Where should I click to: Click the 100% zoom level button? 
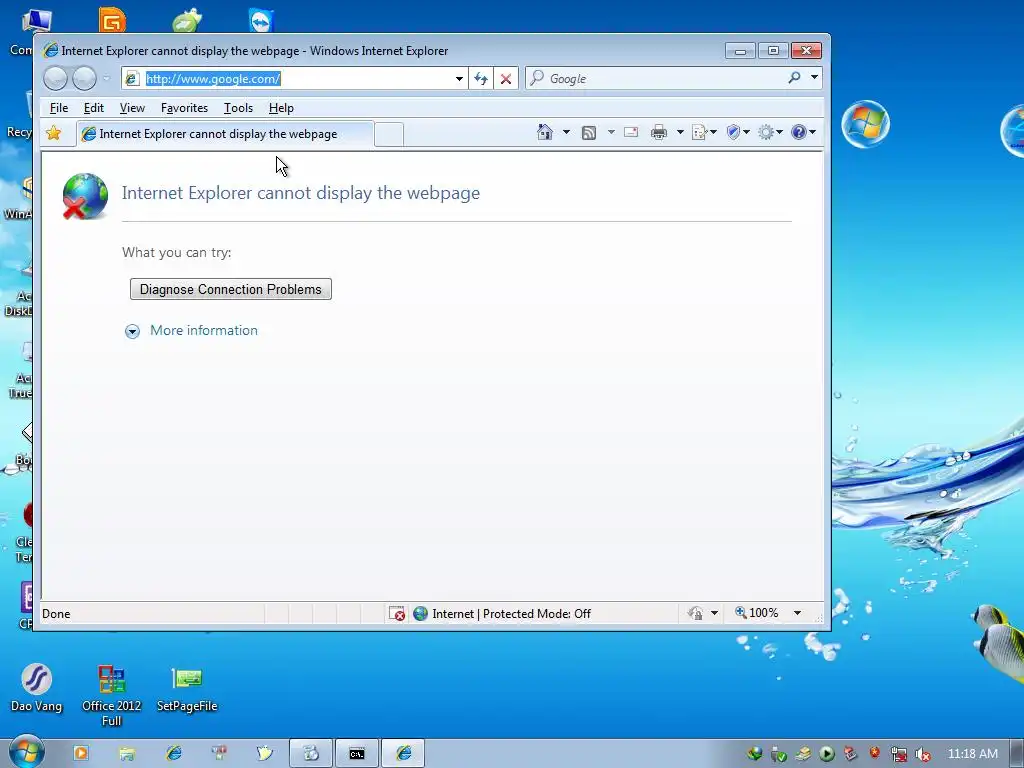tap(757, 613)
